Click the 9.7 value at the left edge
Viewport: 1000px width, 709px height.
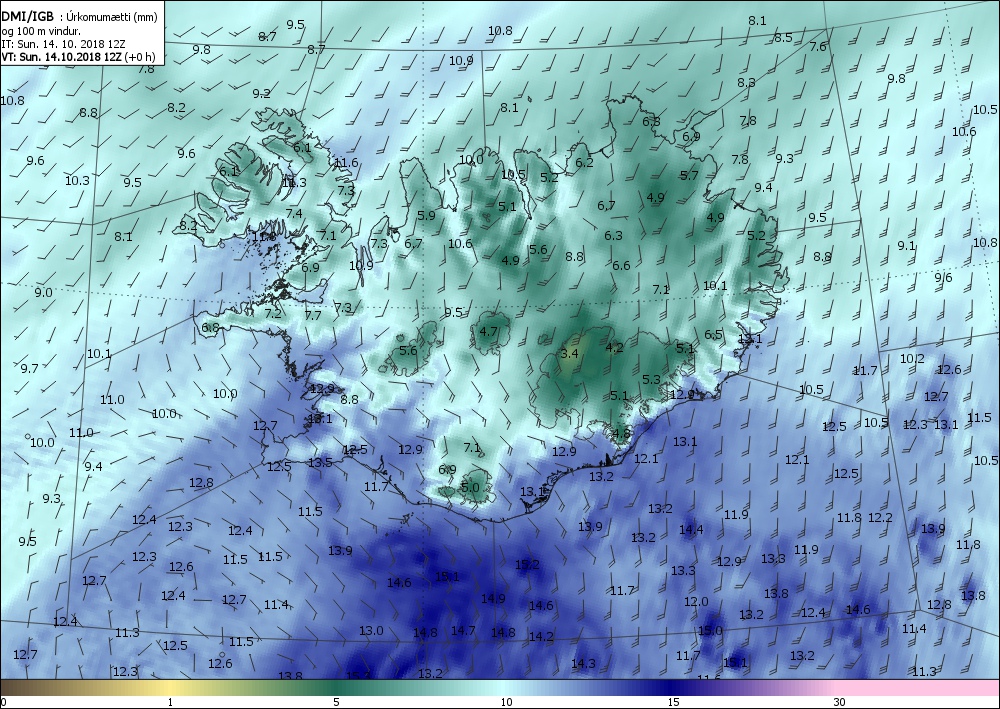[29, 369]
